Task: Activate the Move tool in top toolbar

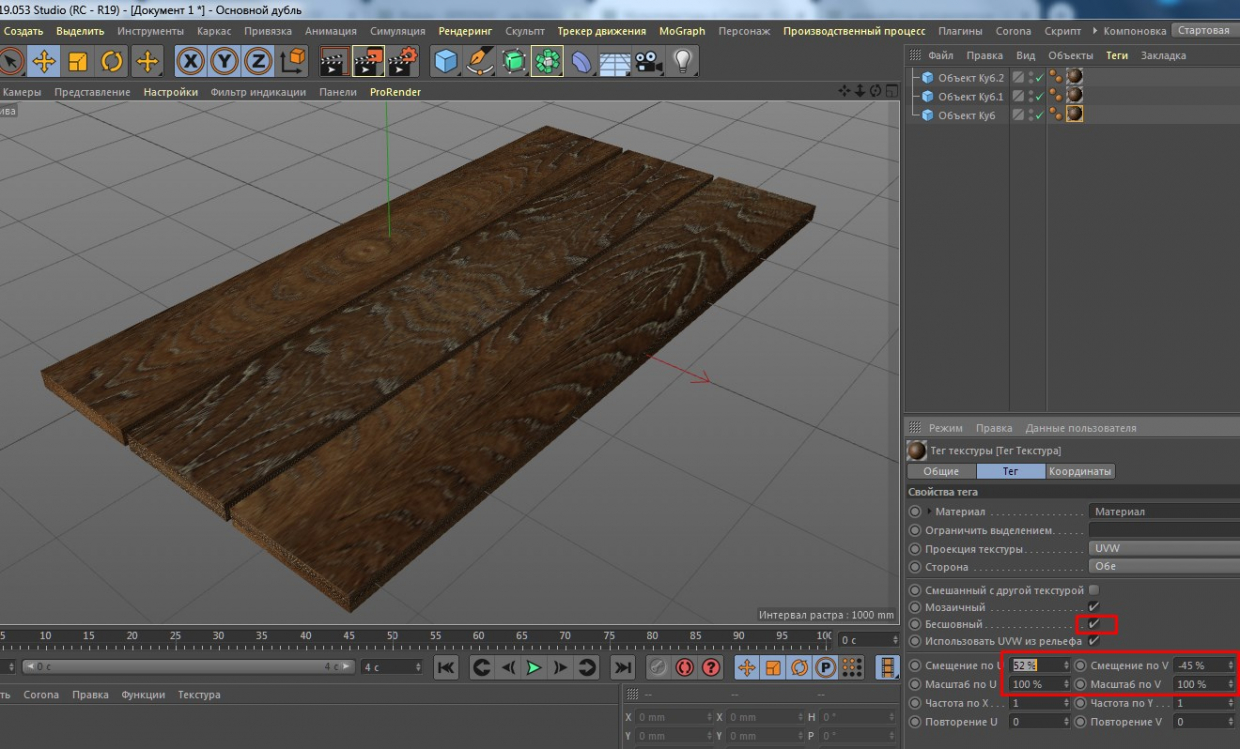Action: tap(44, 62)
